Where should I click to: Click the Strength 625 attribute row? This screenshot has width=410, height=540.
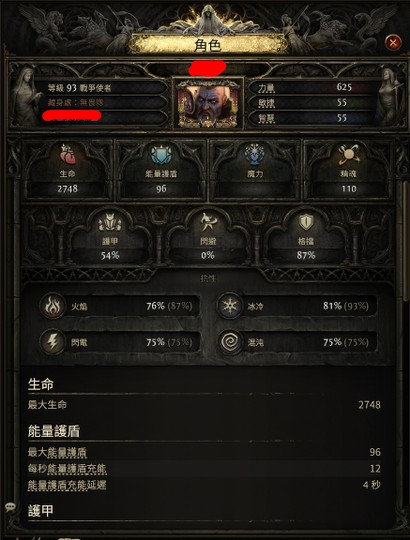click(313, 87)
